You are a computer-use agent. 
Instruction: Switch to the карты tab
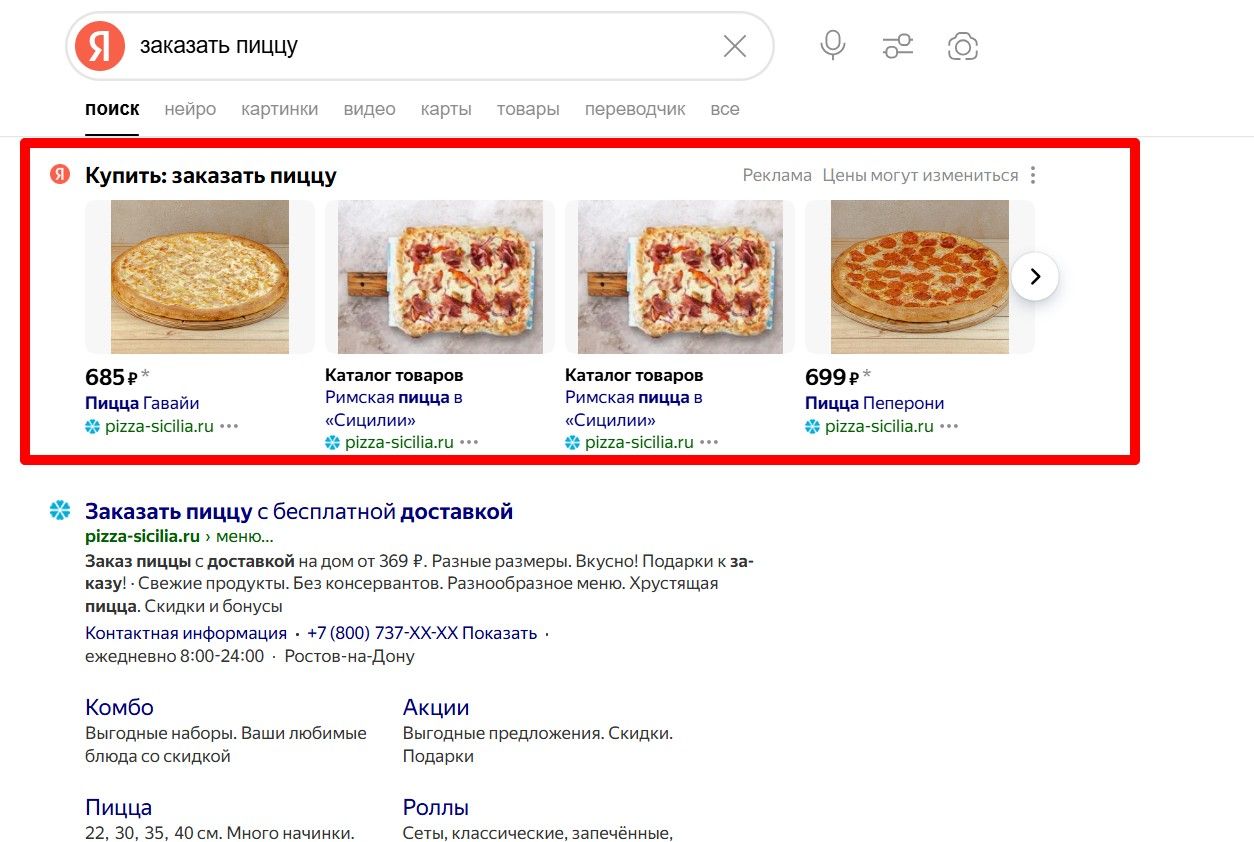click(x=445, y=109)
